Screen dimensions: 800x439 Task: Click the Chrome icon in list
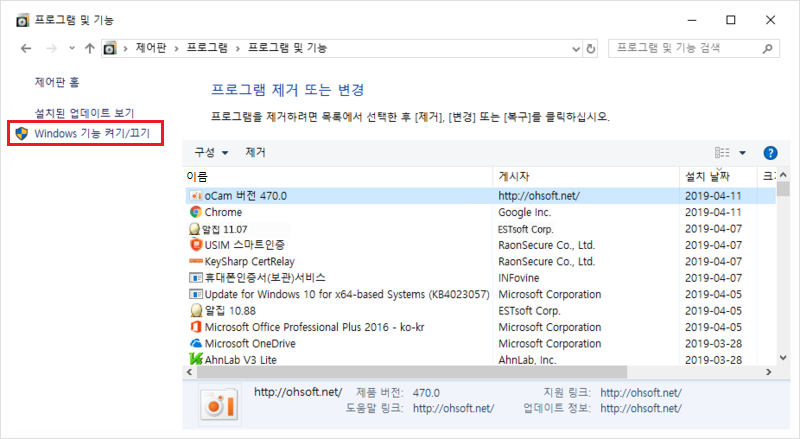click(x=195, y=212)
